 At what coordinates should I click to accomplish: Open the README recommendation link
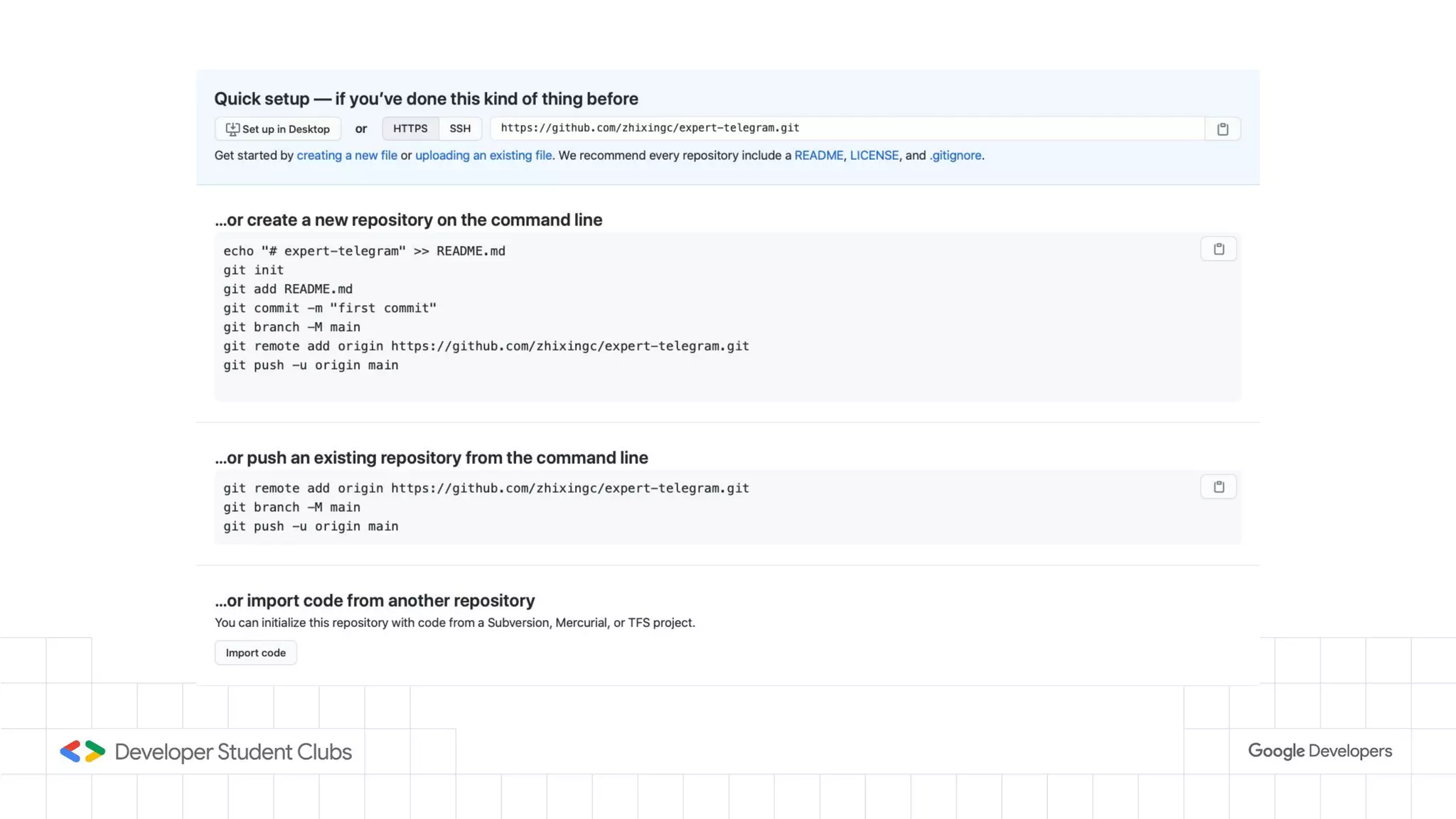pyautogui.click(x=818, y=155)
